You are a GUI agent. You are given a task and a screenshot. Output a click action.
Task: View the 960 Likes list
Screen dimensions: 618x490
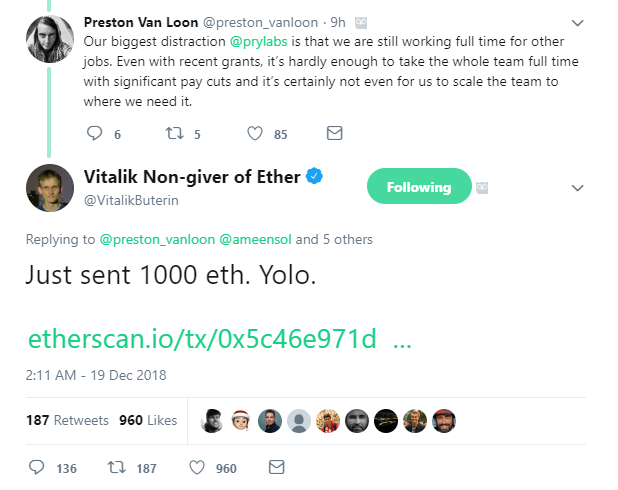pos(148,421)
